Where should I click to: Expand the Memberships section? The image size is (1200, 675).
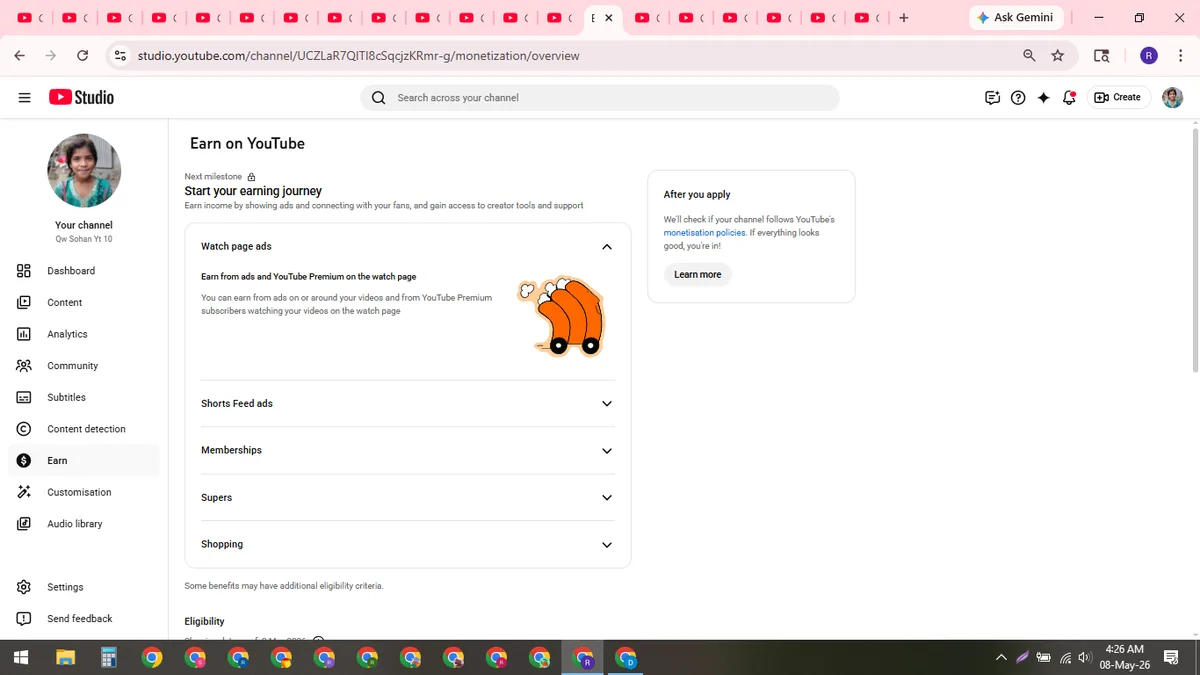pos(606,451)
